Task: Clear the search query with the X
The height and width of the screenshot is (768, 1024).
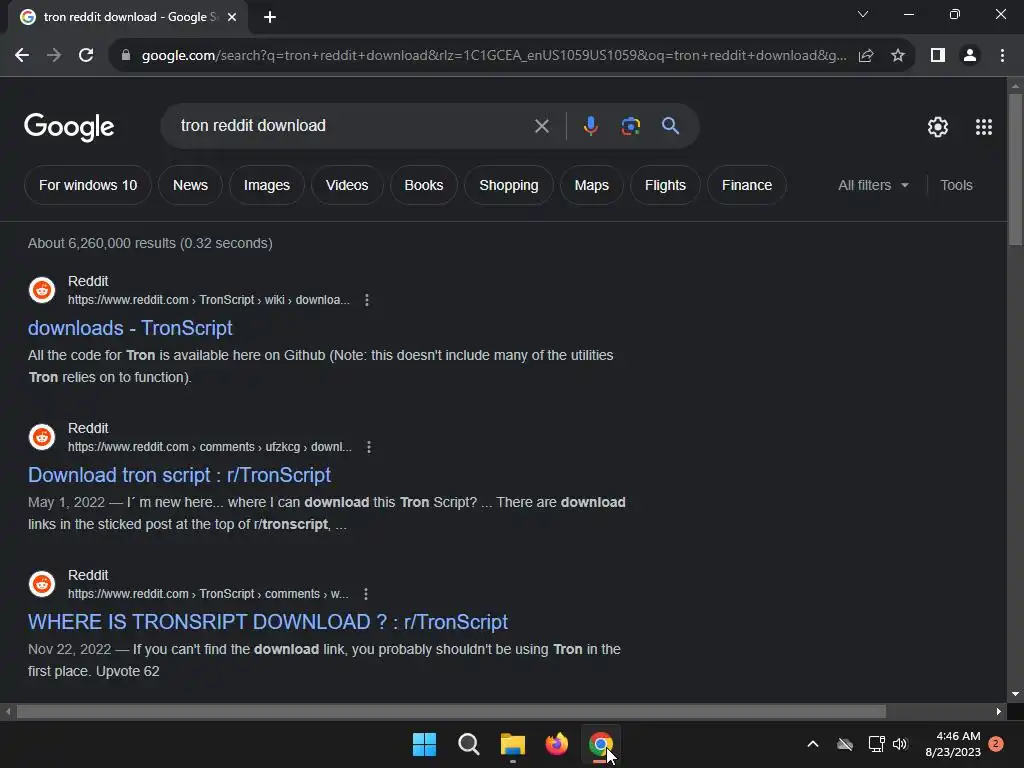Action: [541, 126]
